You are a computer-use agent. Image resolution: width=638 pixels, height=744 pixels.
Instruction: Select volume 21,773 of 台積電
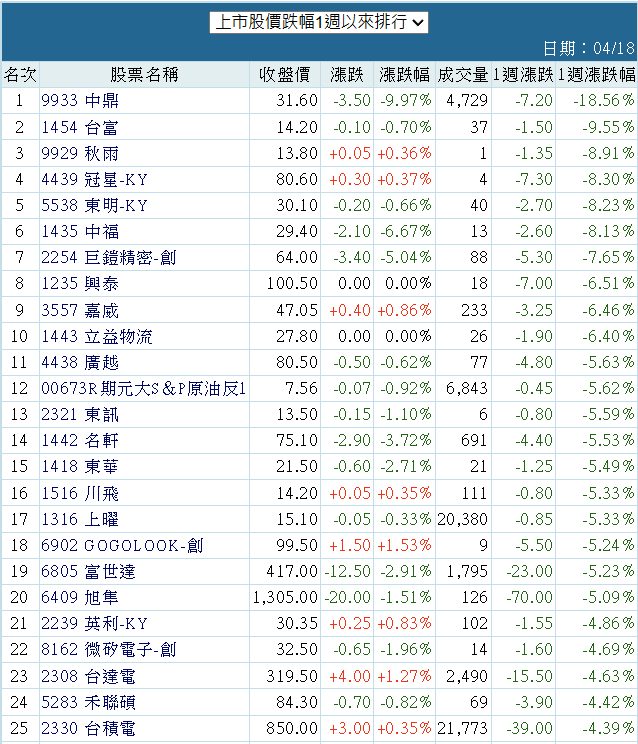point(462,728)
